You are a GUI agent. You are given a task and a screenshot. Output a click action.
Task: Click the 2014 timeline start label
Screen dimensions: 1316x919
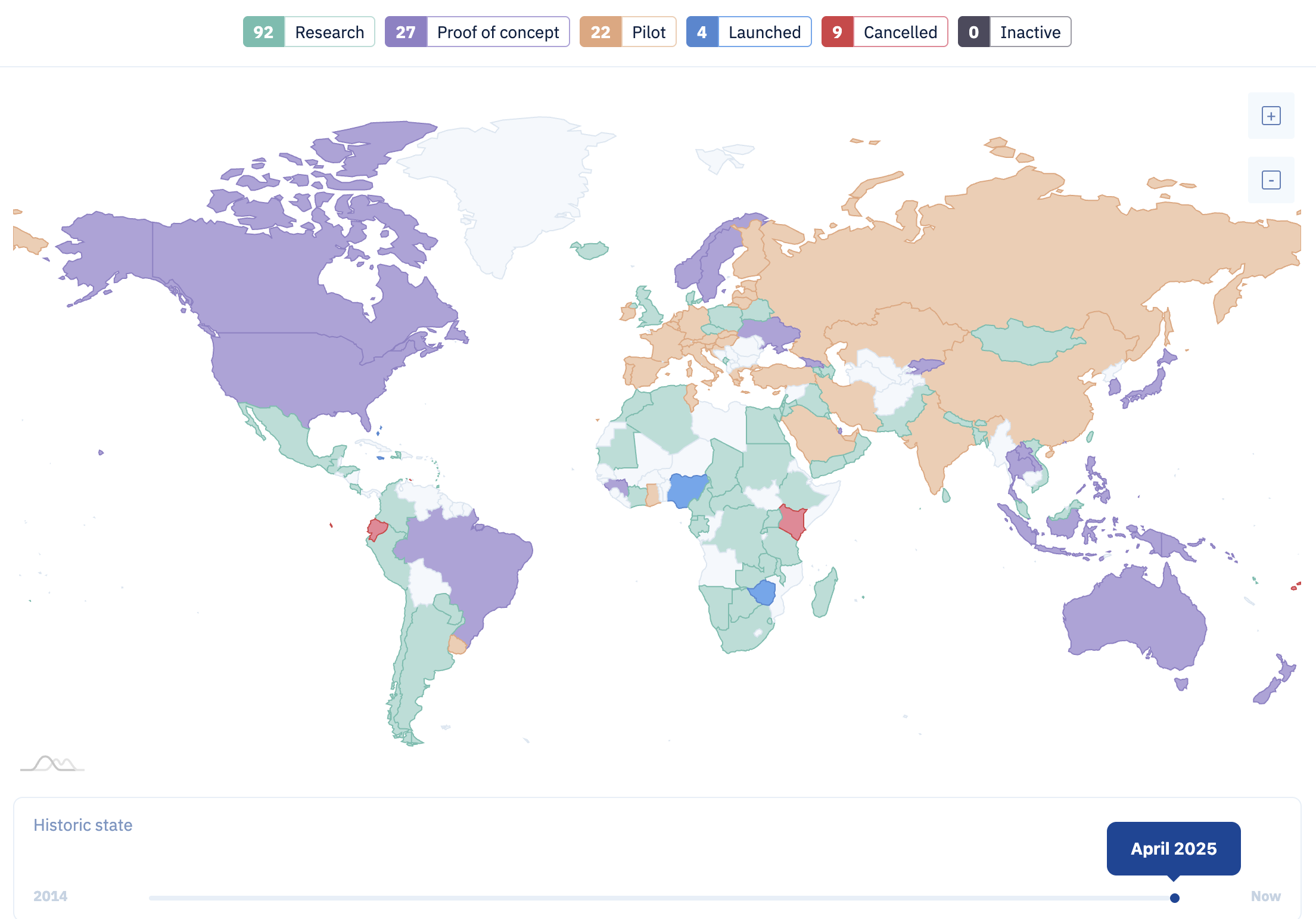(50, 896)
